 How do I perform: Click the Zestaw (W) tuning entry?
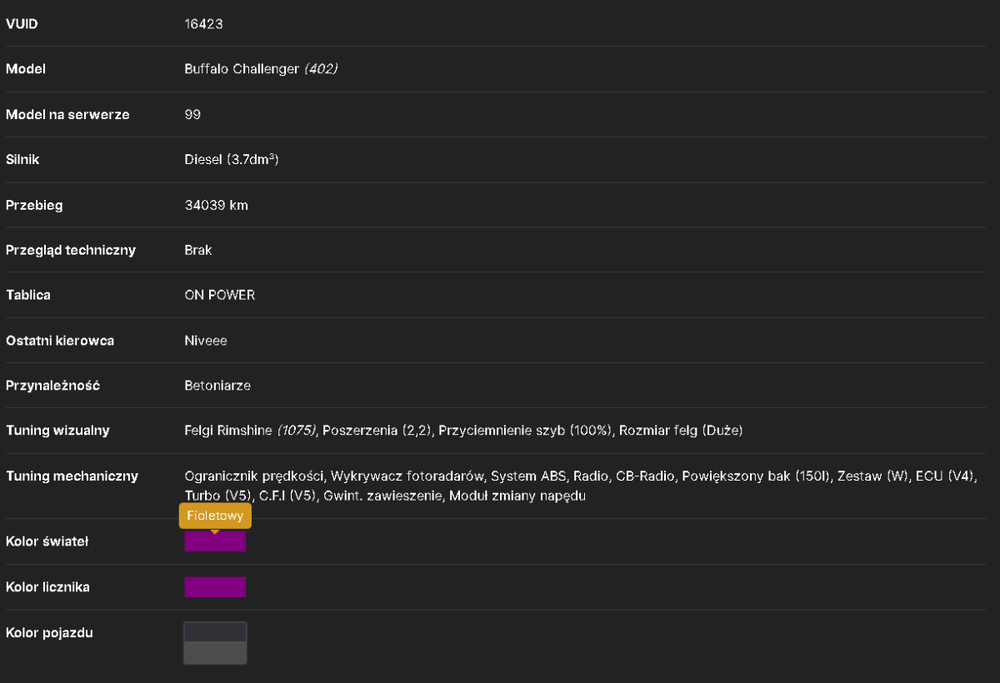coord(872,476)
